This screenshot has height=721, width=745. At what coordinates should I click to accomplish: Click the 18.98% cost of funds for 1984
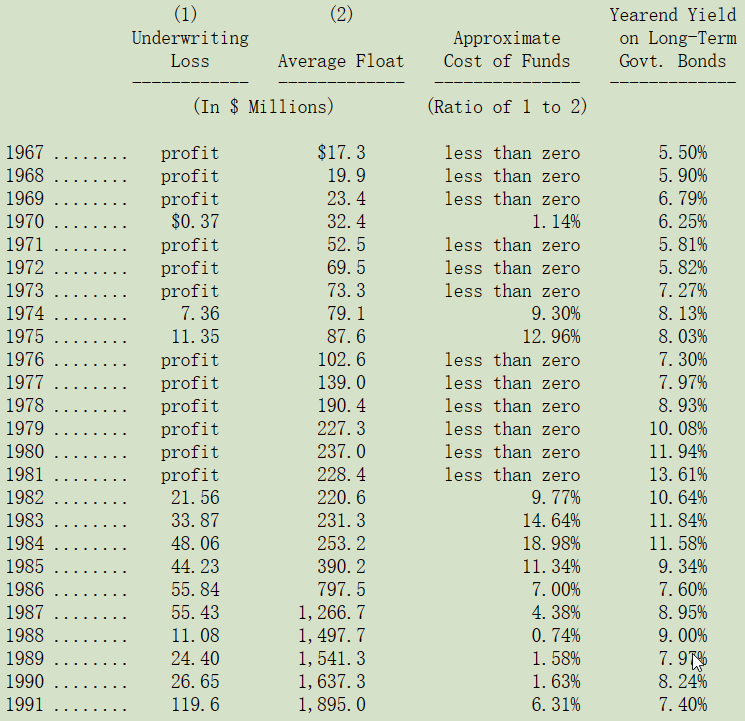point(551,543)
